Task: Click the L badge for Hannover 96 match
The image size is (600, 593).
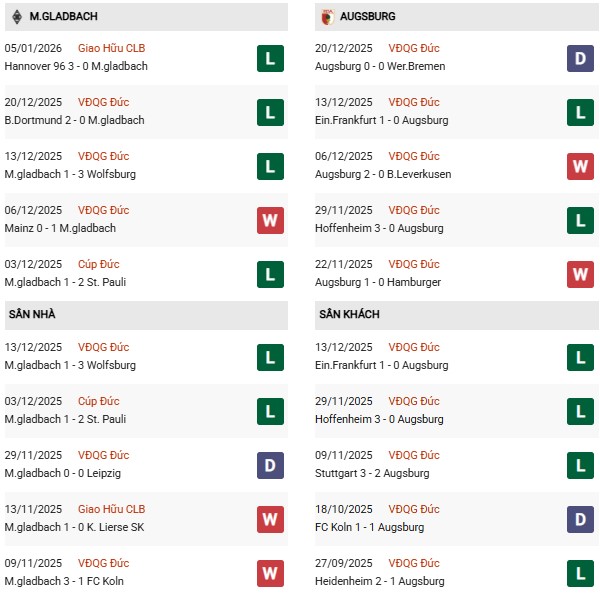Action: [x=269, y=58]
